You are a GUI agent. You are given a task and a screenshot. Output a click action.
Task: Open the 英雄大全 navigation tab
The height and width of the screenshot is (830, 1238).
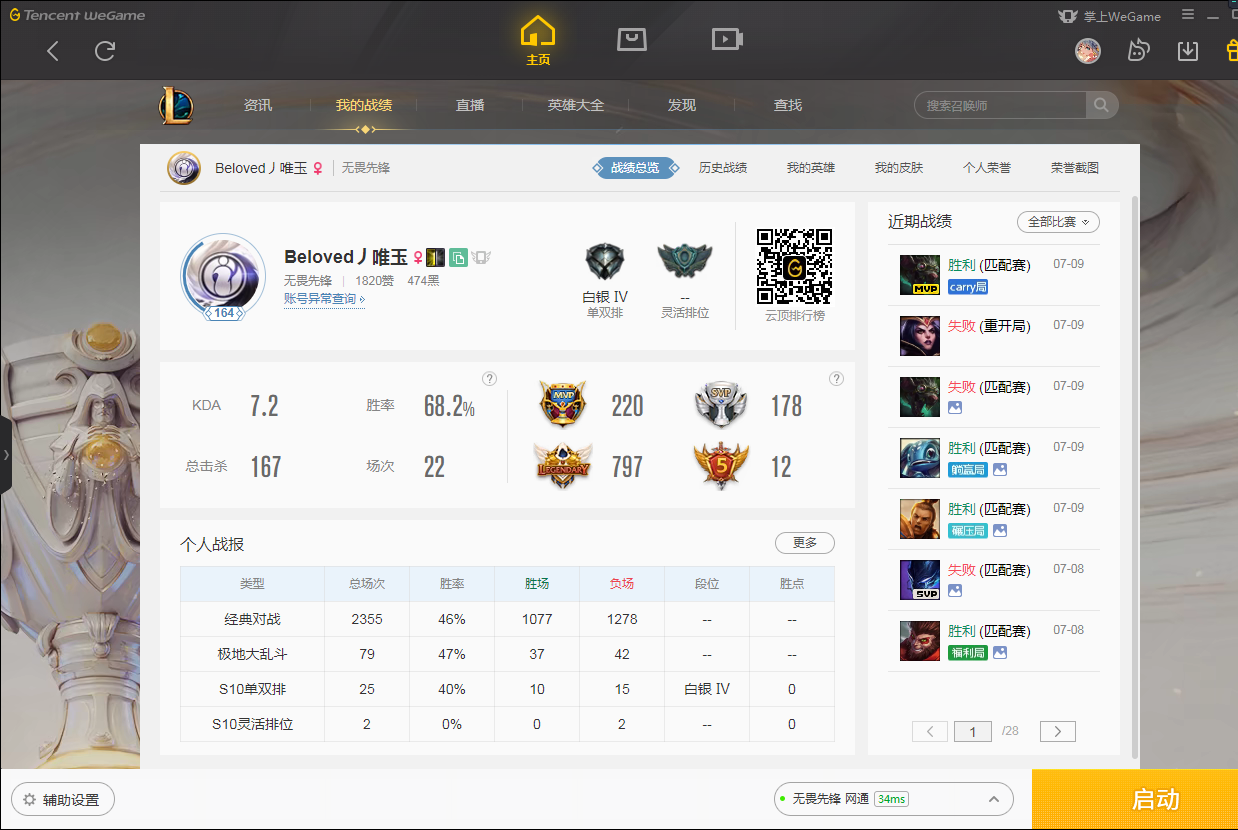pyautogui.click(x=576, y=105)
